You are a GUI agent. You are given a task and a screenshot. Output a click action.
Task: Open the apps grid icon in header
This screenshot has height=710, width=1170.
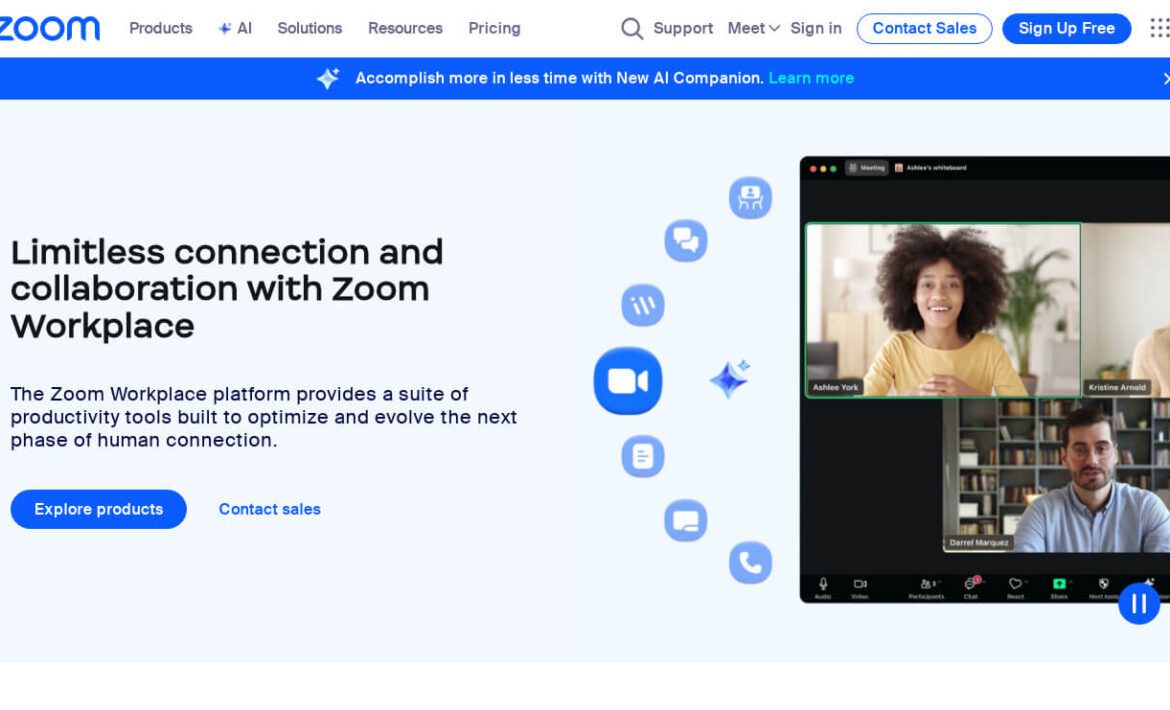tap(1160, 28)
